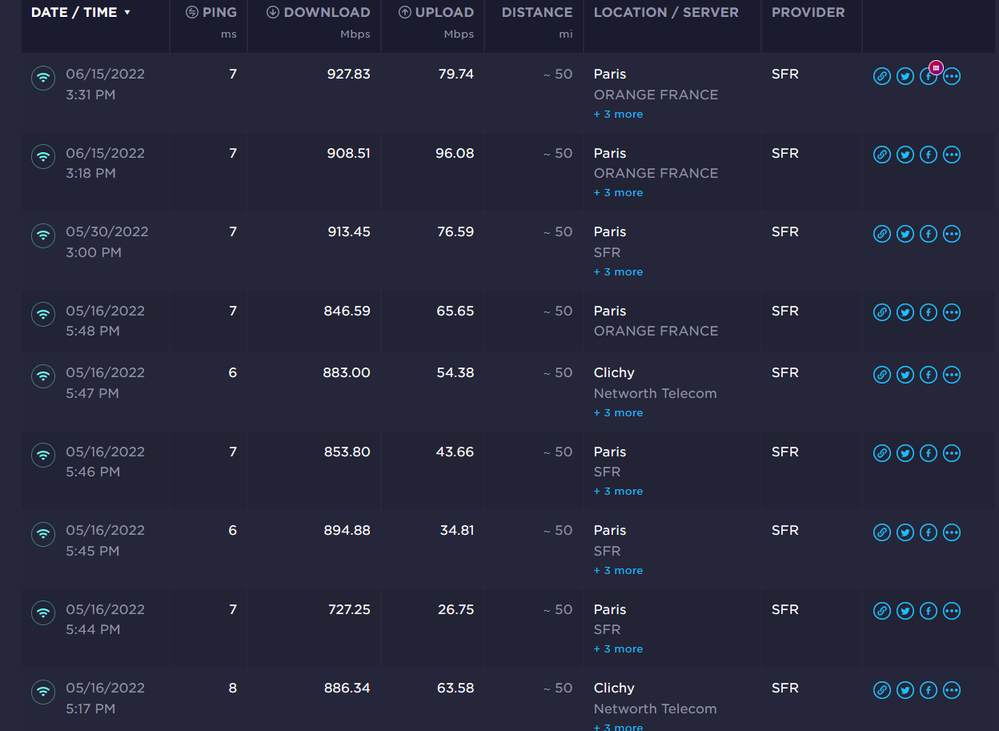This screenshot has width=999, height=731.
Task: Expand '+ 3 more' under 3:31 PM Orange France
Action: (618, 114)
